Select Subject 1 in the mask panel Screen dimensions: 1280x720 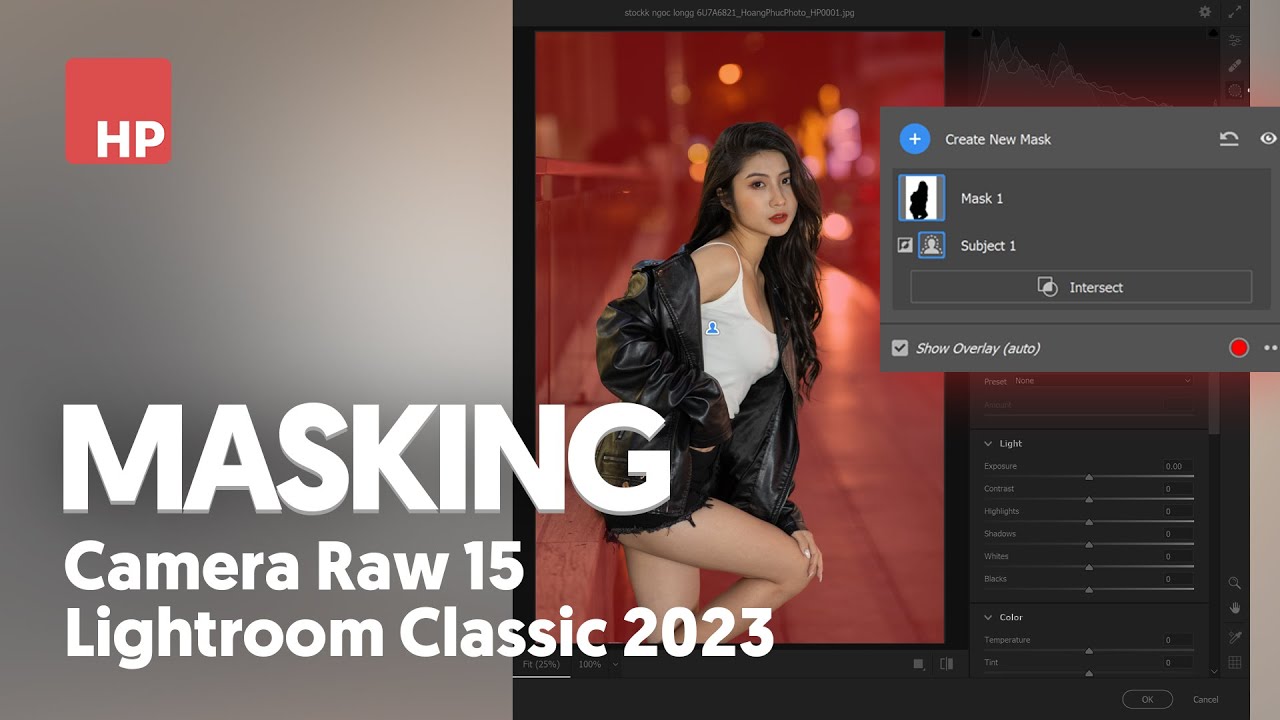point(988,245)
